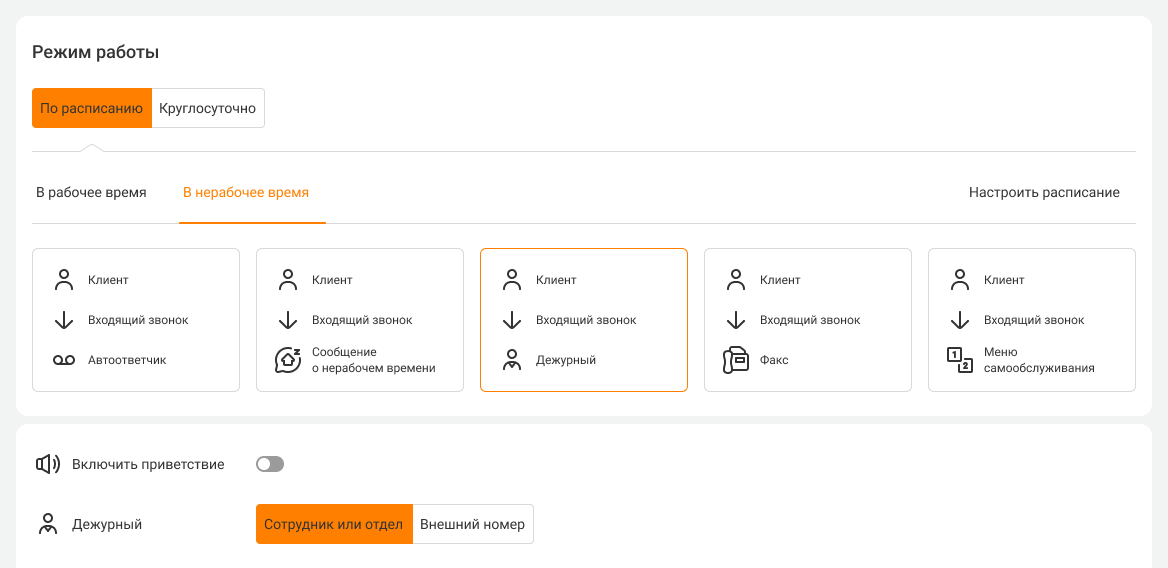1168x568 pixels.
Task: Click the fax machine icon
Action: coord(736,360)
